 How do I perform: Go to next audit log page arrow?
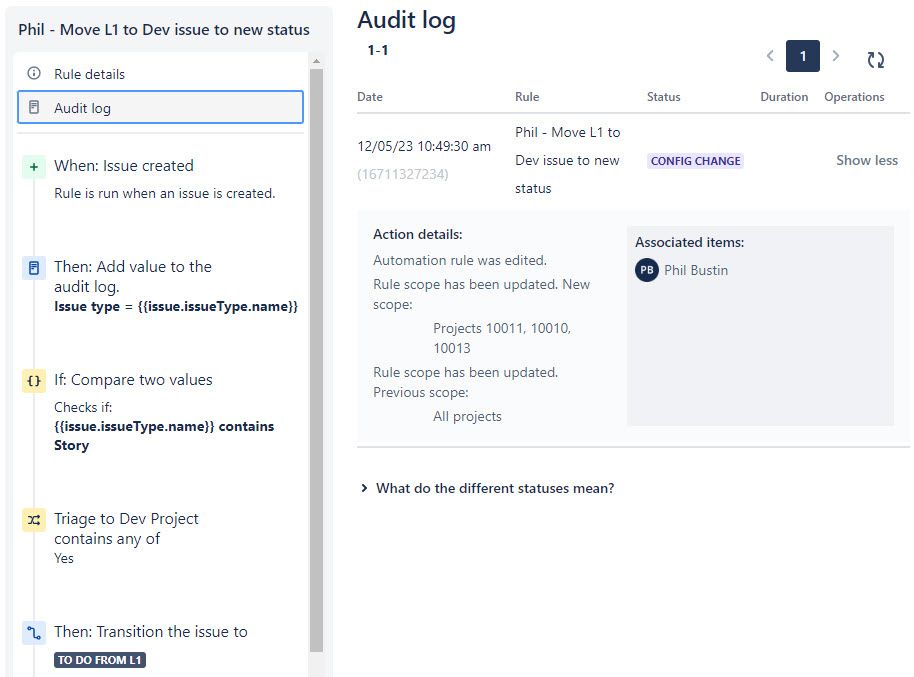click(x=836, y=56)
